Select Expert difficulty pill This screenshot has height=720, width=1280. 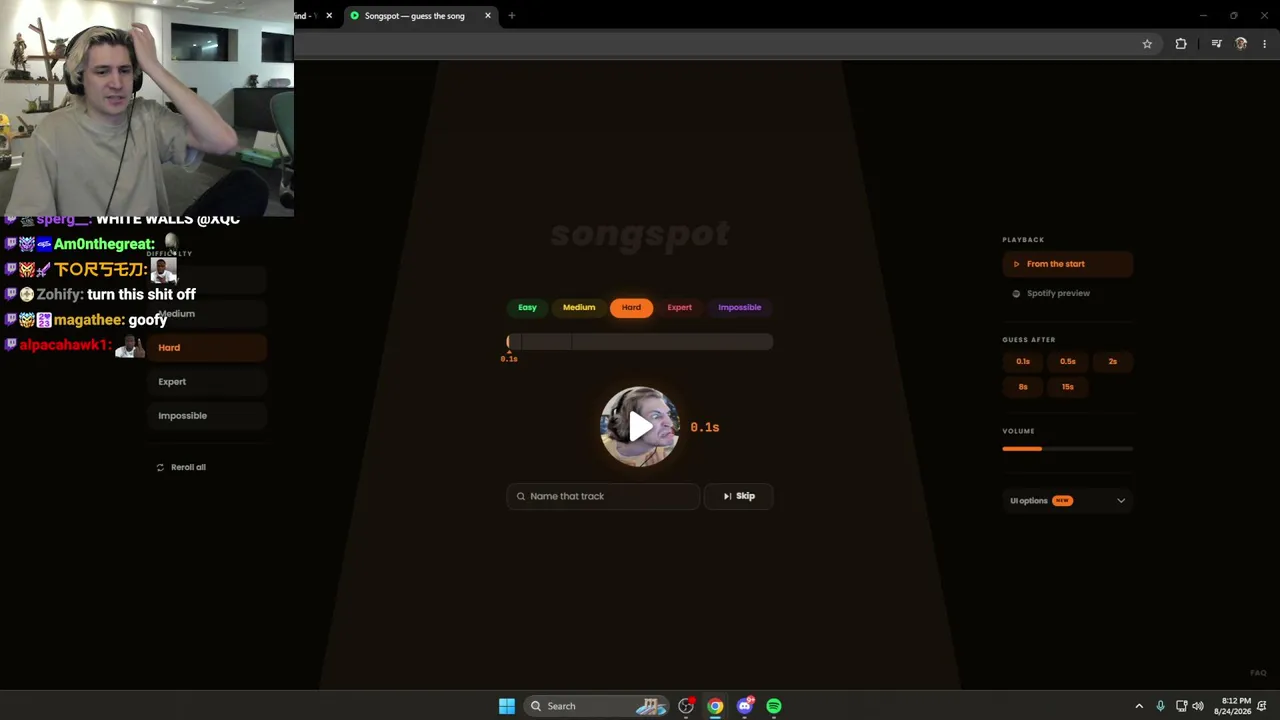pyautogui.click(x=680, y=307)
